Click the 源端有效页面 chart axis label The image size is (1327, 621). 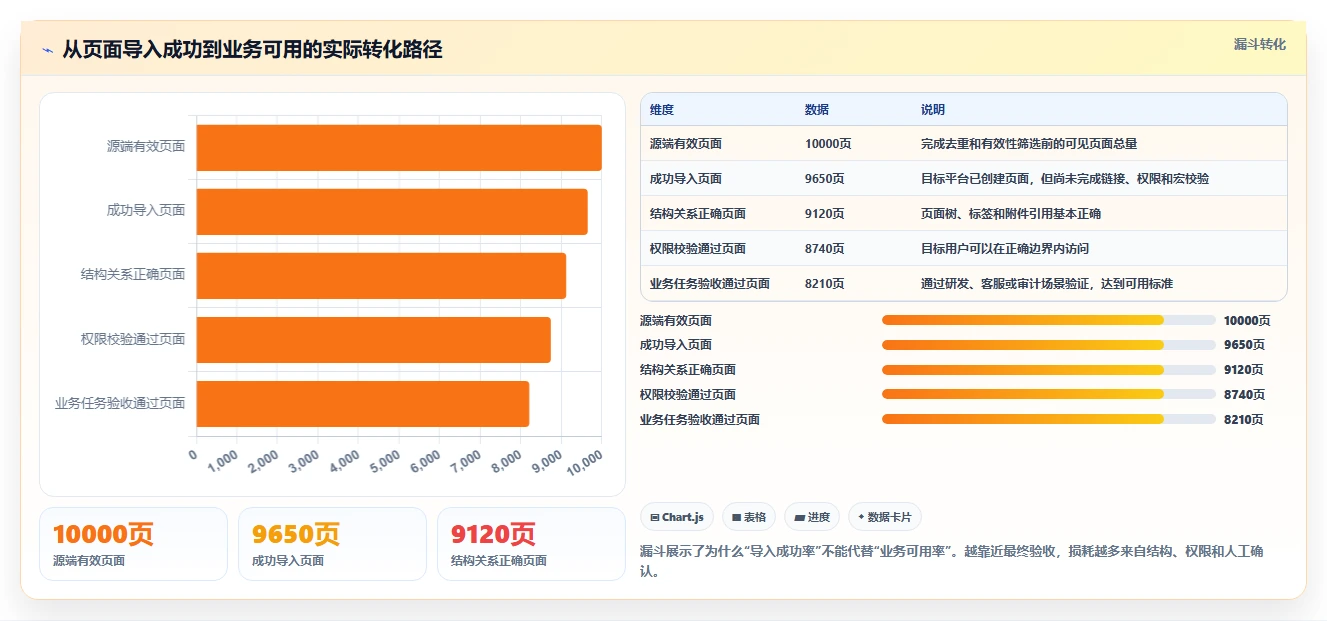146,146
